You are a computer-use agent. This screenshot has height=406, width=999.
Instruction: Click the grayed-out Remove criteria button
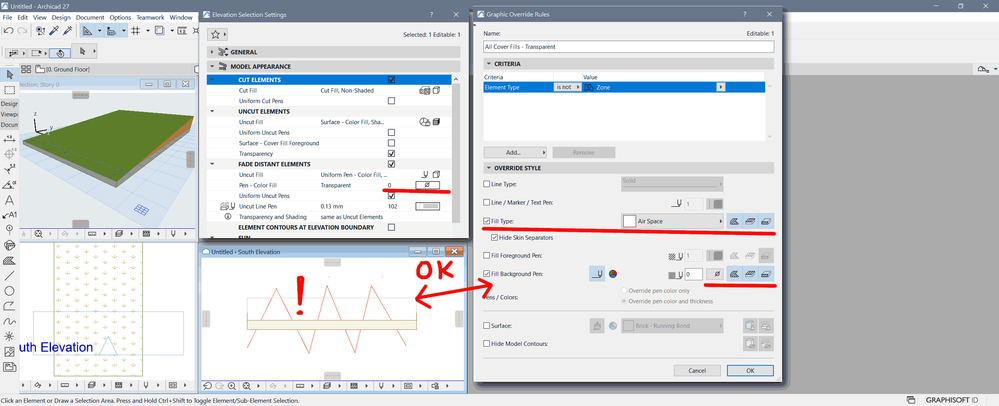click(584, 152)
